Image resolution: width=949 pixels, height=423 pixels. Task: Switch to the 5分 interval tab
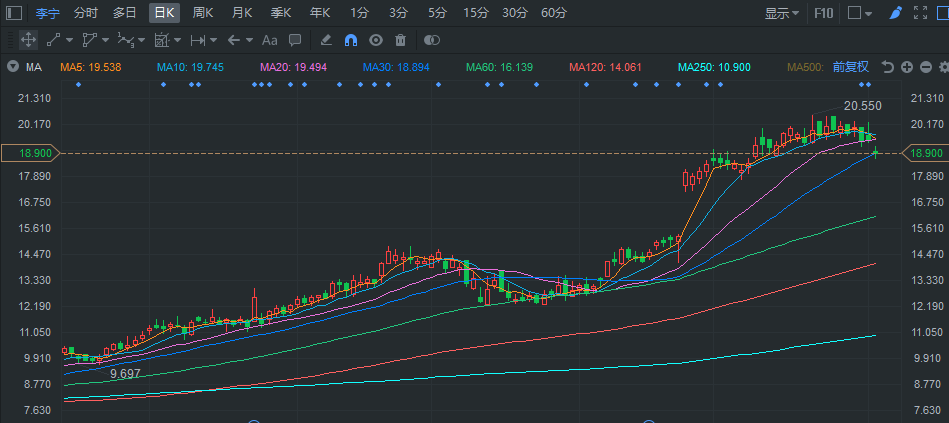pos(437,13)
